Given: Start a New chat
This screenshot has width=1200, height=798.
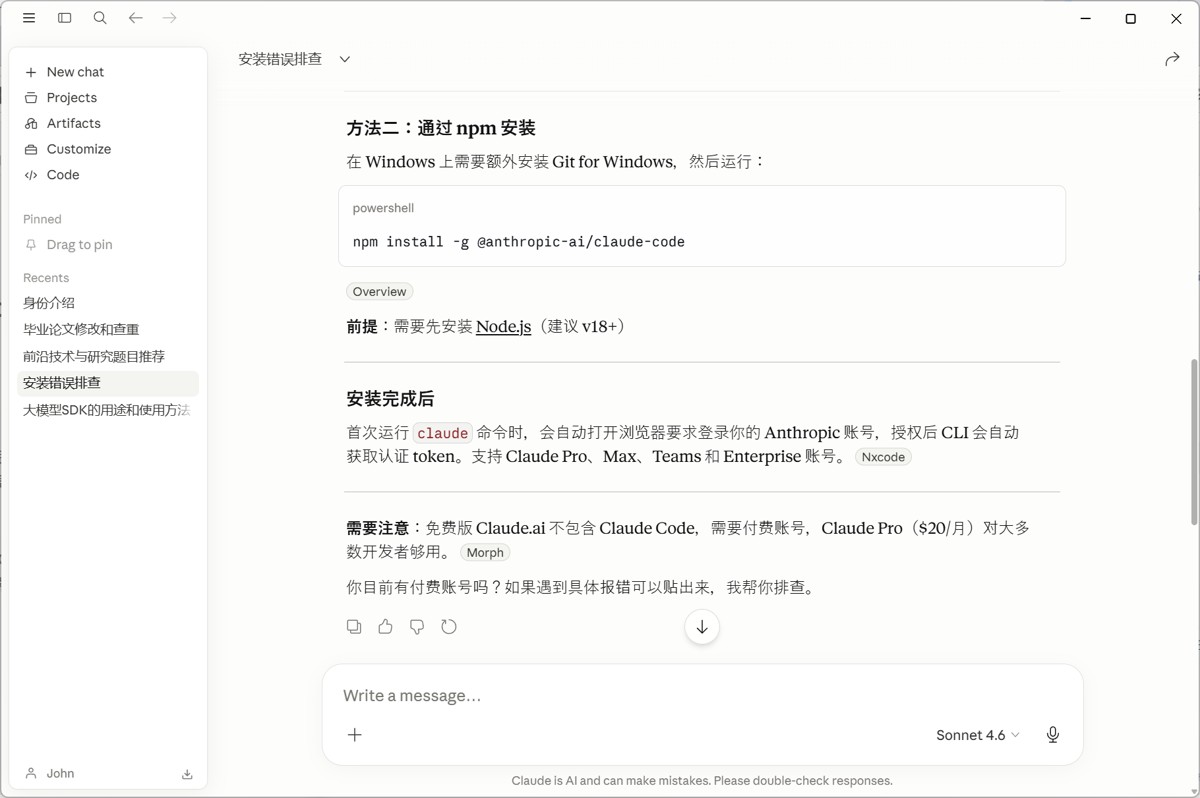Looking at the screenshot, I should pyautogui.click(x=108, y=72).
